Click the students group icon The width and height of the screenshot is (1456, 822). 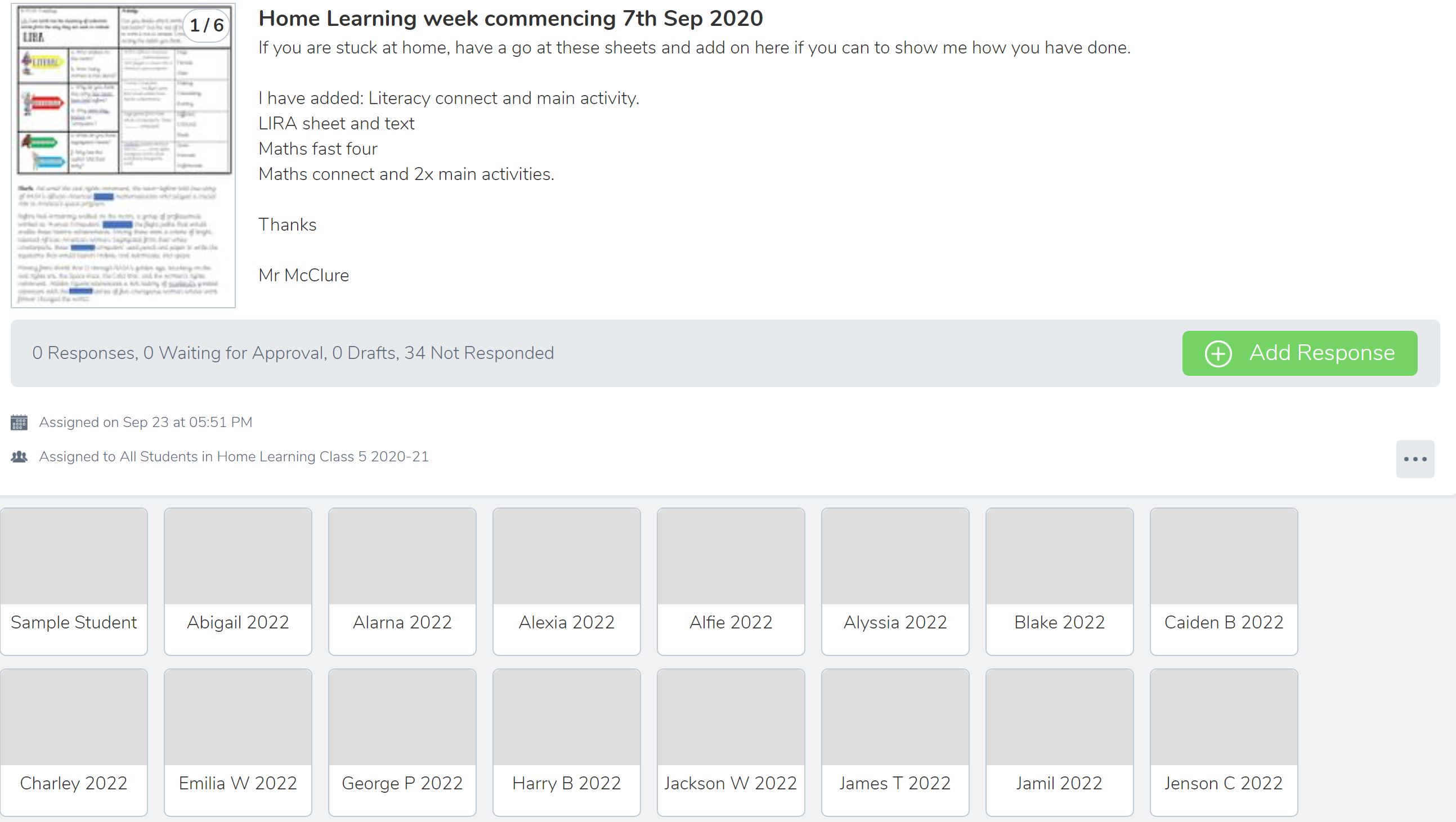[19, 456]
